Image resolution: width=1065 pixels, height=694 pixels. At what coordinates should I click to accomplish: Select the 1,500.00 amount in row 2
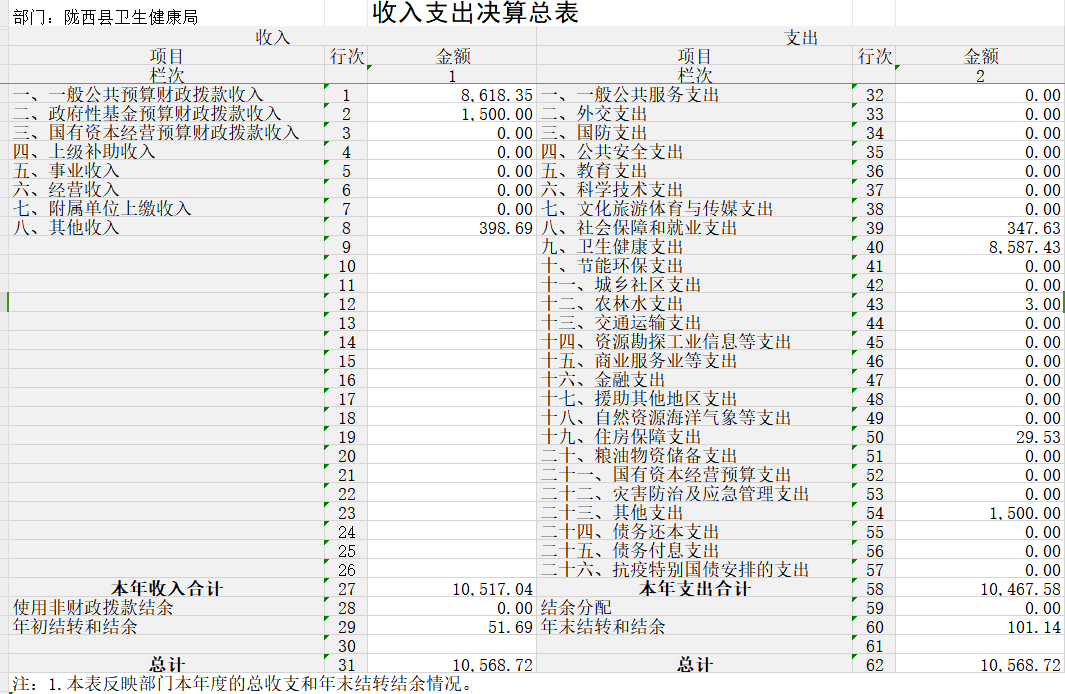point(496,115)
